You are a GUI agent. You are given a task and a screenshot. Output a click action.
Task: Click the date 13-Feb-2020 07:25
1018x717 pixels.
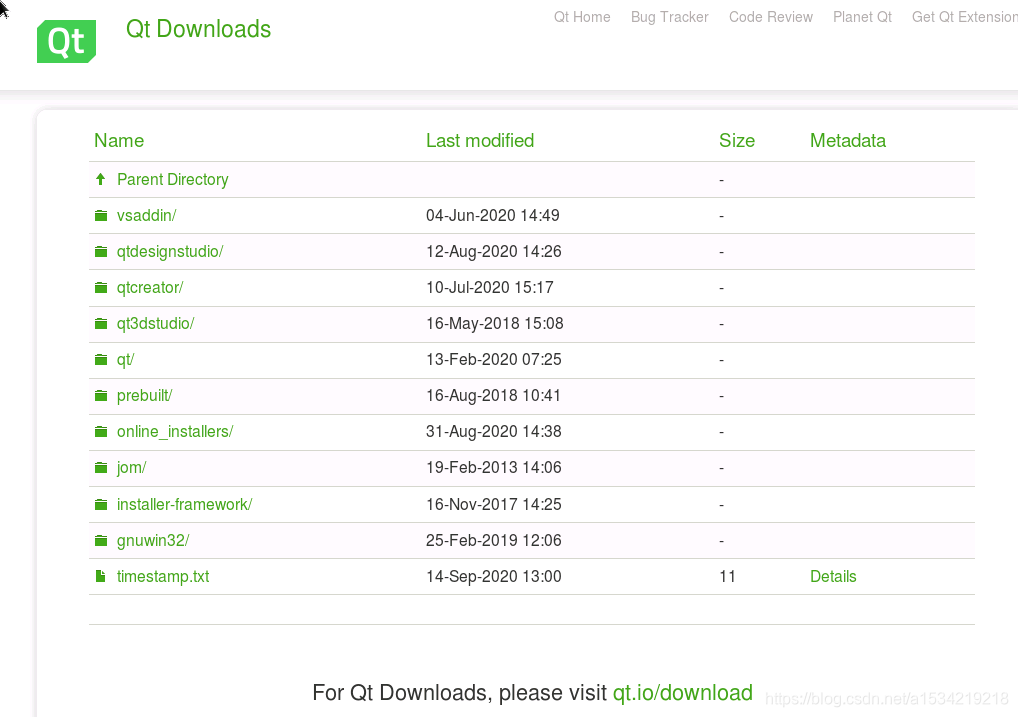(x=493, y=360)
